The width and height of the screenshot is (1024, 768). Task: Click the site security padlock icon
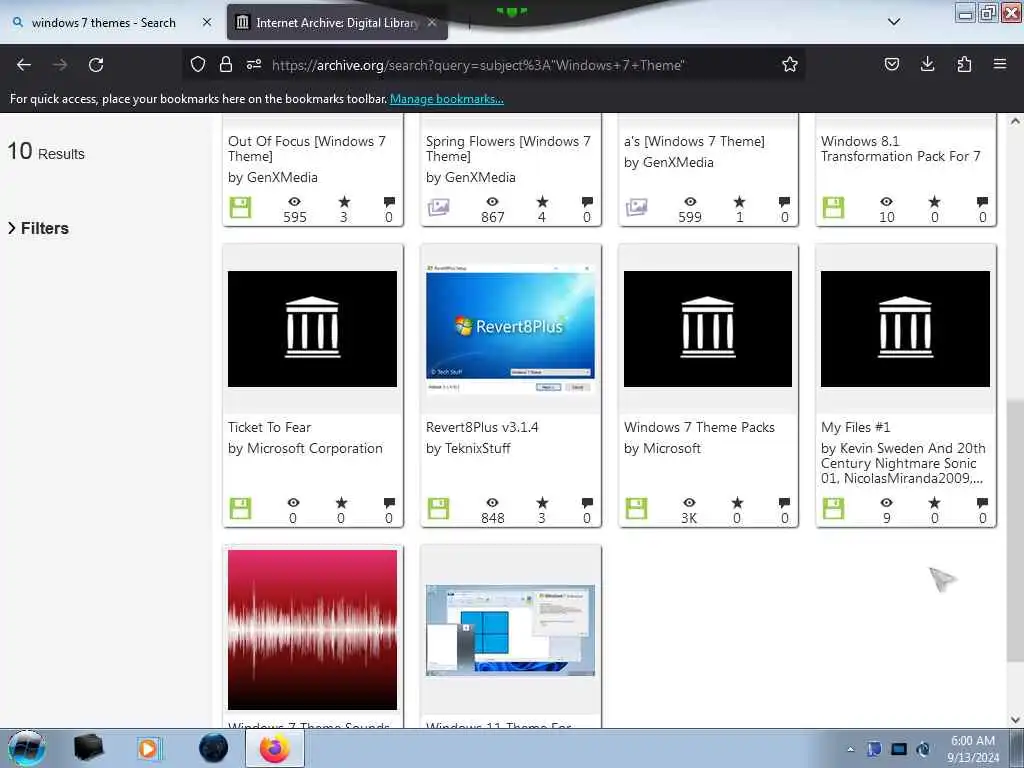pos(226,64)
